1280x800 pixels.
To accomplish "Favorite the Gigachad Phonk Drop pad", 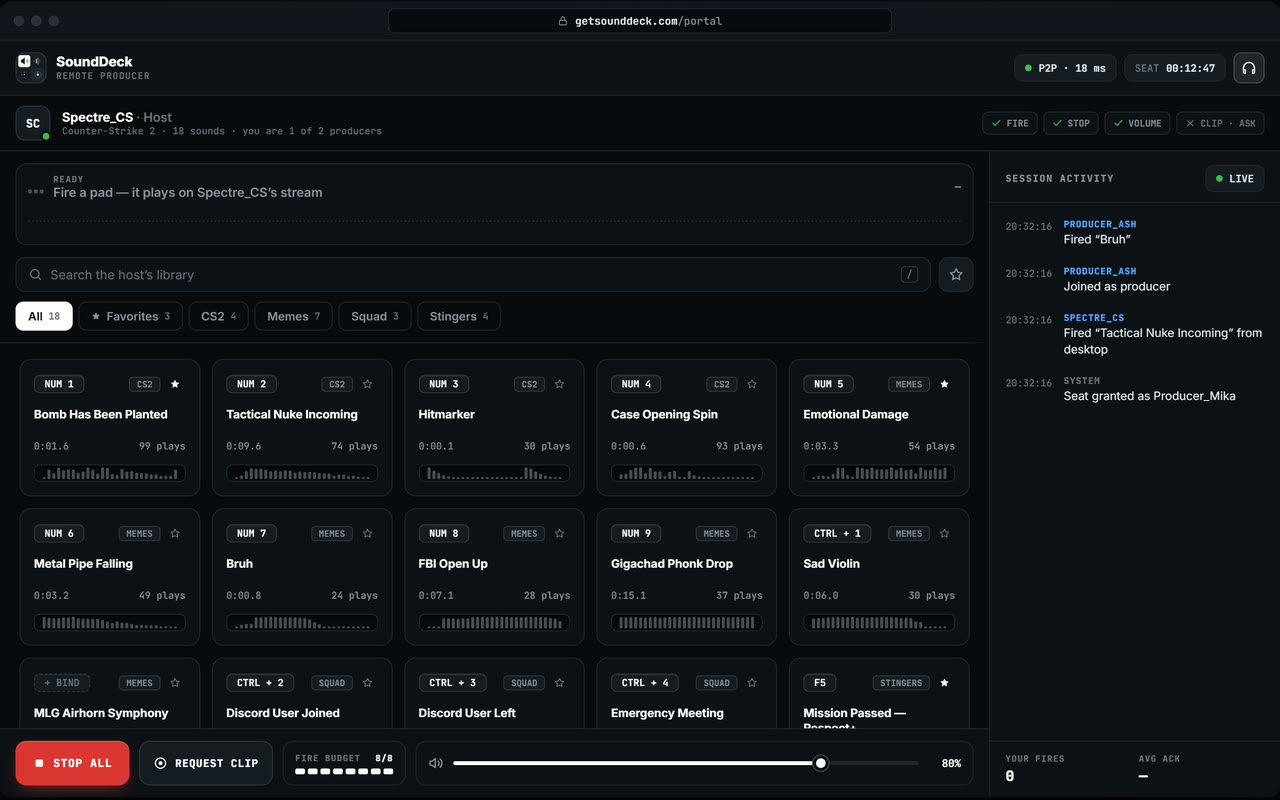I will pyautogui.click(x=752, y=534).
